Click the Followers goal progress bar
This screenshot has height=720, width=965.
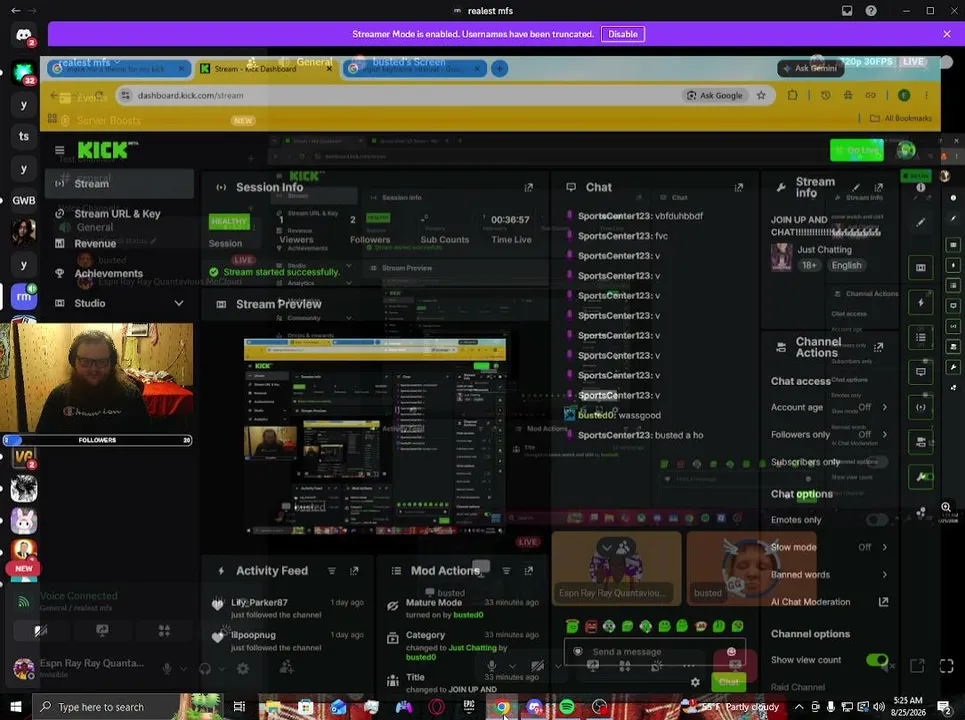coord(97,440)
